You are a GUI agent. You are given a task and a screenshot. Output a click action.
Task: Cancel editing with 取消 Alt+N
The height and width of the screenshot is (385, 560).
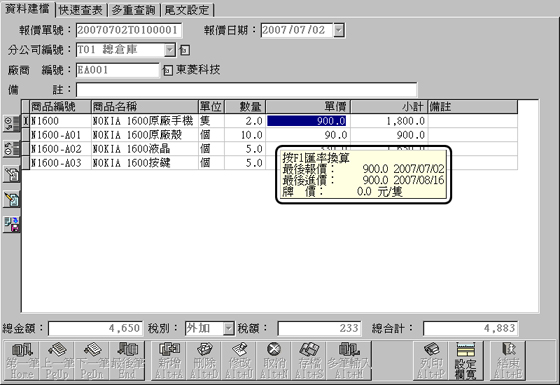(x=274, y=361)
